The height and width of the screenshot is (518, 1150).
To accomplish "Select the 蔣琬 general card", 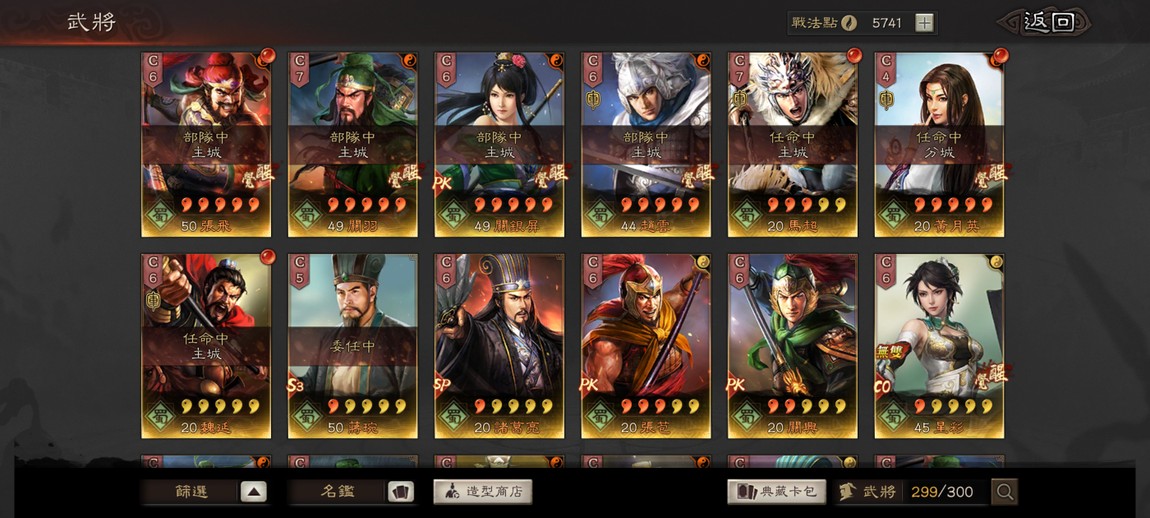I will [x=353, y=346].
